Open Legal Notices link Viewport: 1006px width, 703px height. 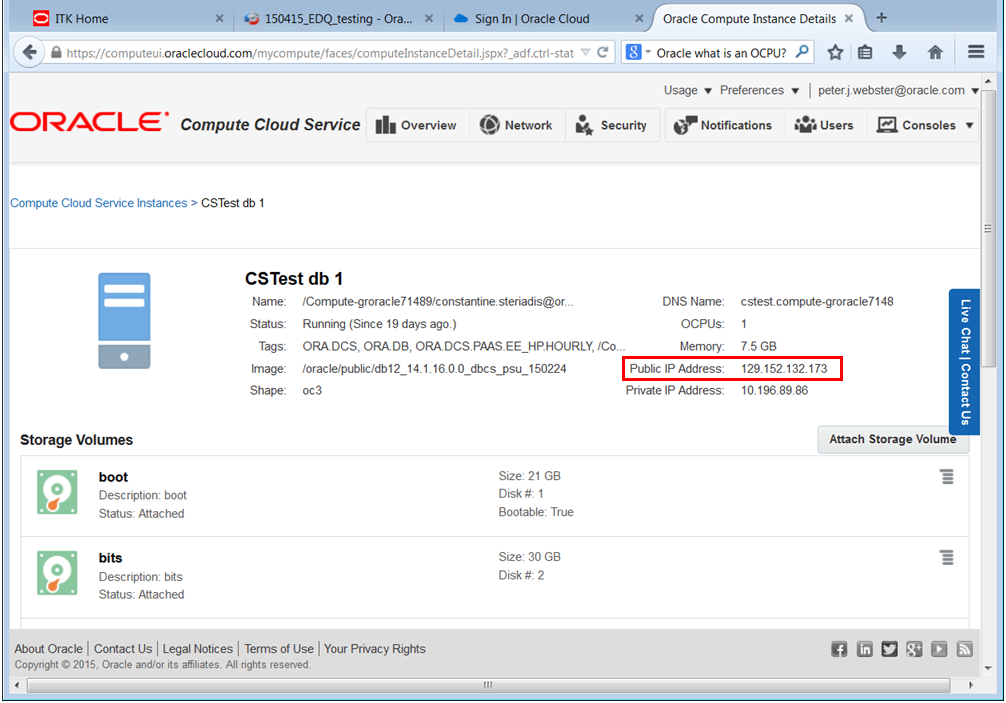198,648
